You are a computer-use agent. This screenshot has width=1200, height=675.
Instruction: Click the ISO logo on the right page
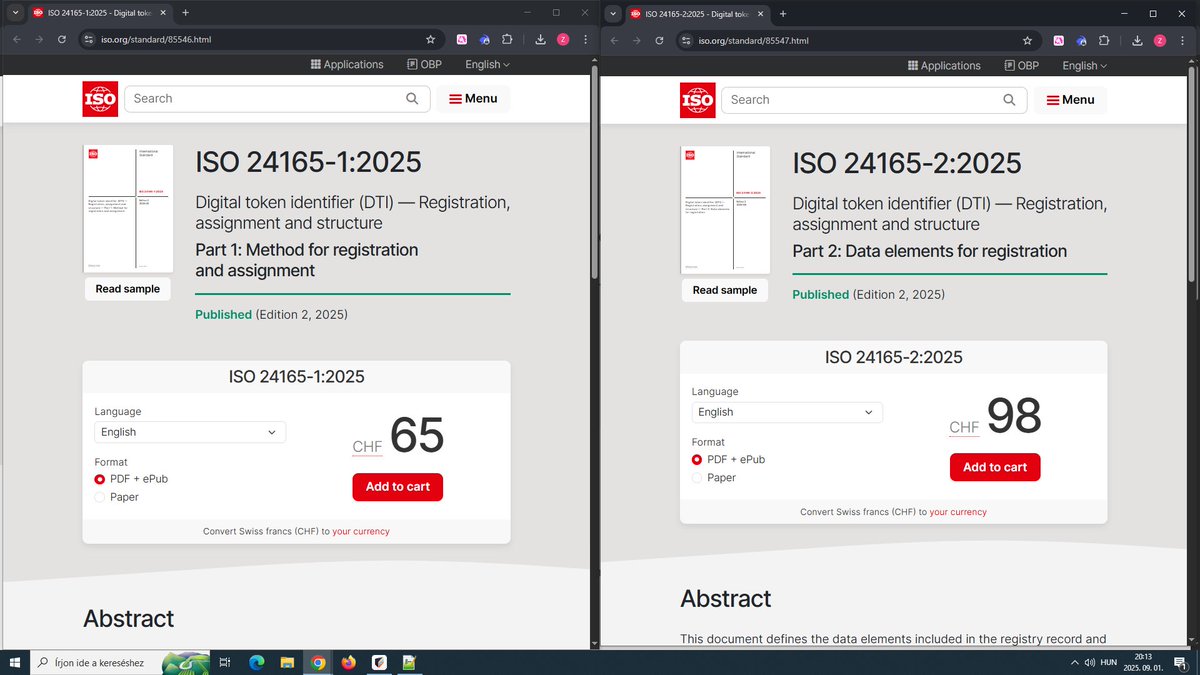697,100
